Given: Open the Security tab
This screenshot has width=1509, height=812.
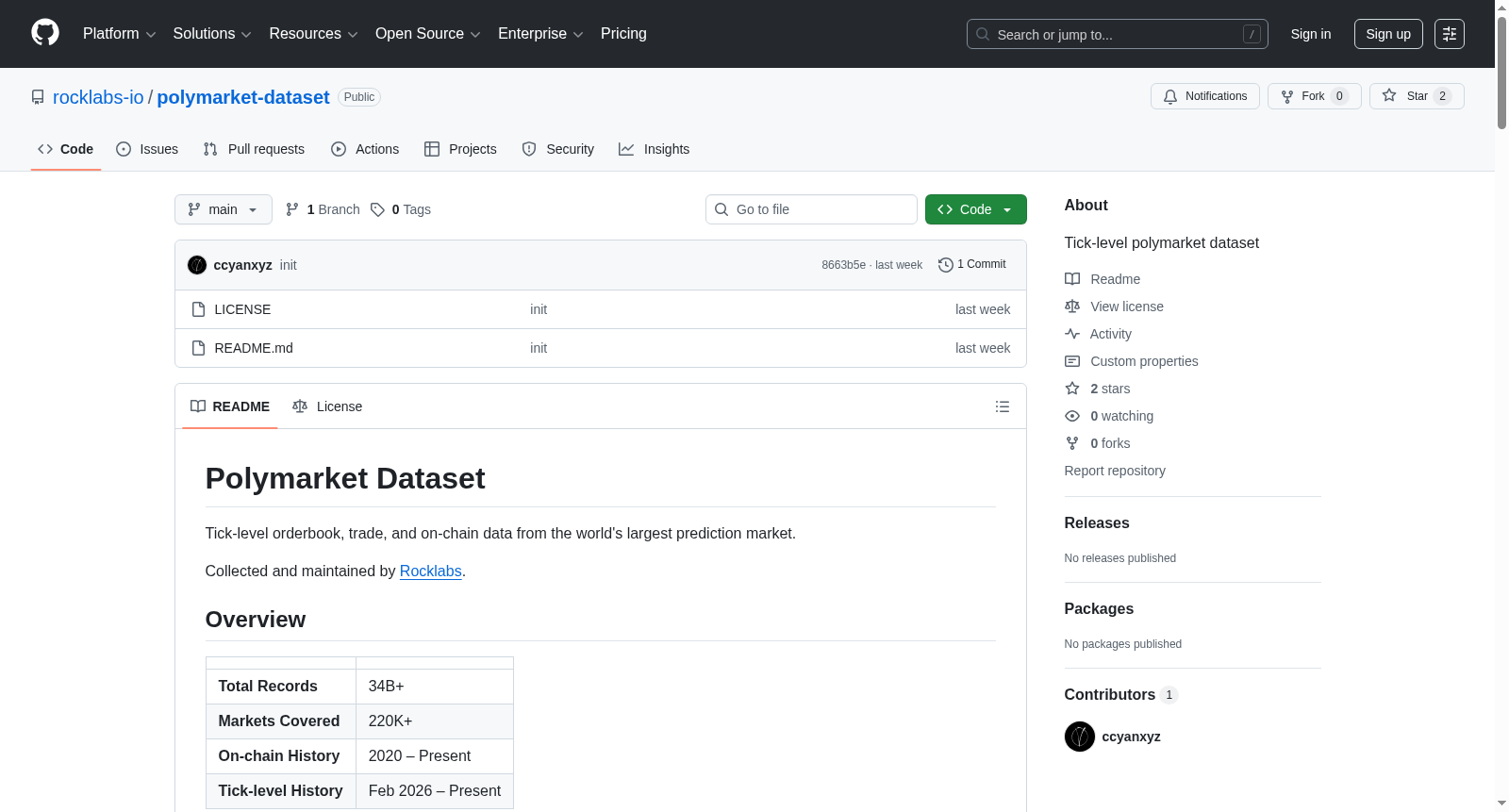Looking at the screenshot, I should click(x=558, y=149).
